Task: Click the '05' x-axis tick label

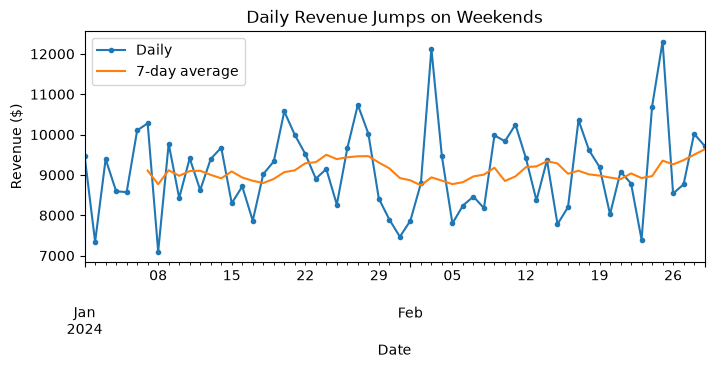Action: click(453, 276)
